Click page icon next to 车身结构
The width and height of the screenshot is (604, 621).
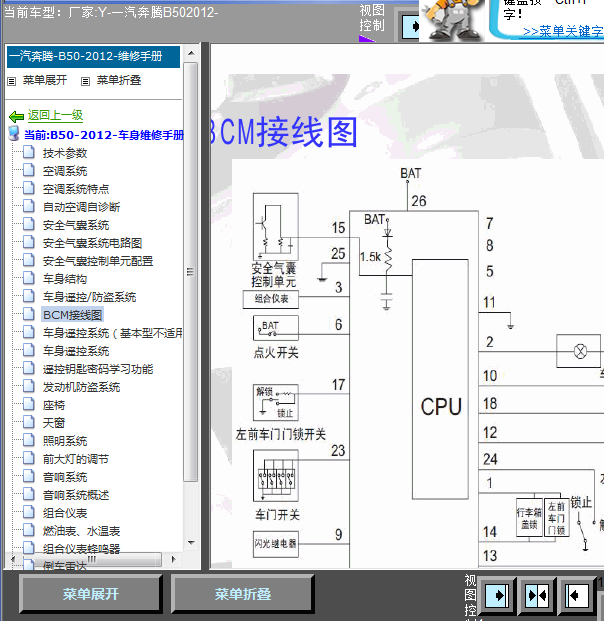tap(29, 278)
